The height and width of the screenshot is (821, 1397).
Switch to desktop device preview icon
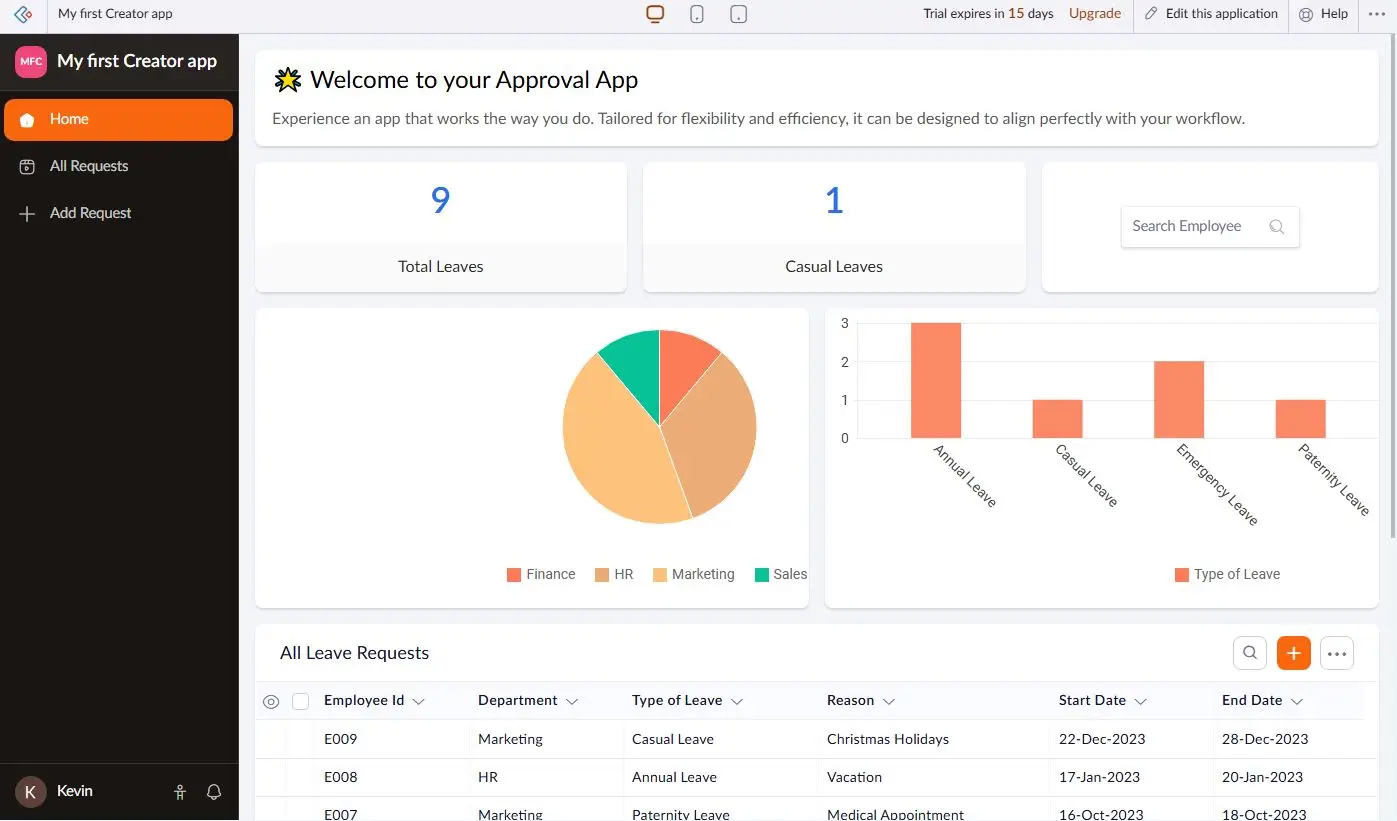pyautogui.click(x=655, y=14)
